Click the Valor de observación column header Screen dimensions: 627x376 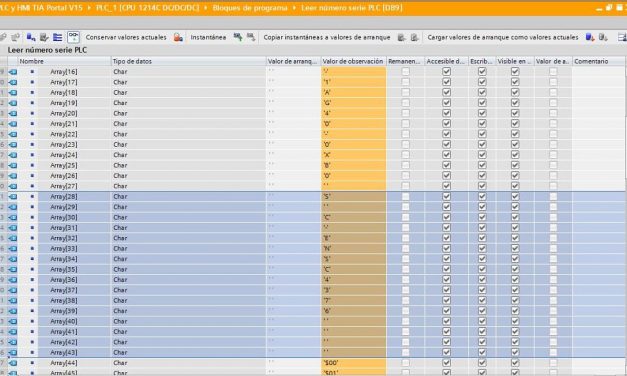[353, 61]
